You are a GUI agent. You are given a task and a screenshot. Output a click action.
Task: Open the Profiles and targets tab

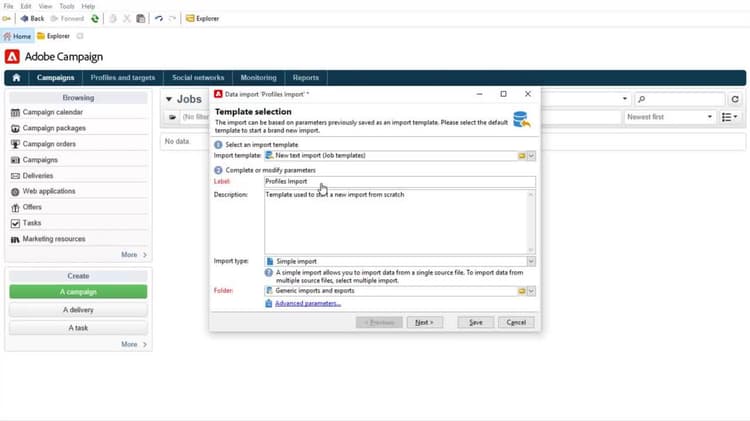point(123,78)
